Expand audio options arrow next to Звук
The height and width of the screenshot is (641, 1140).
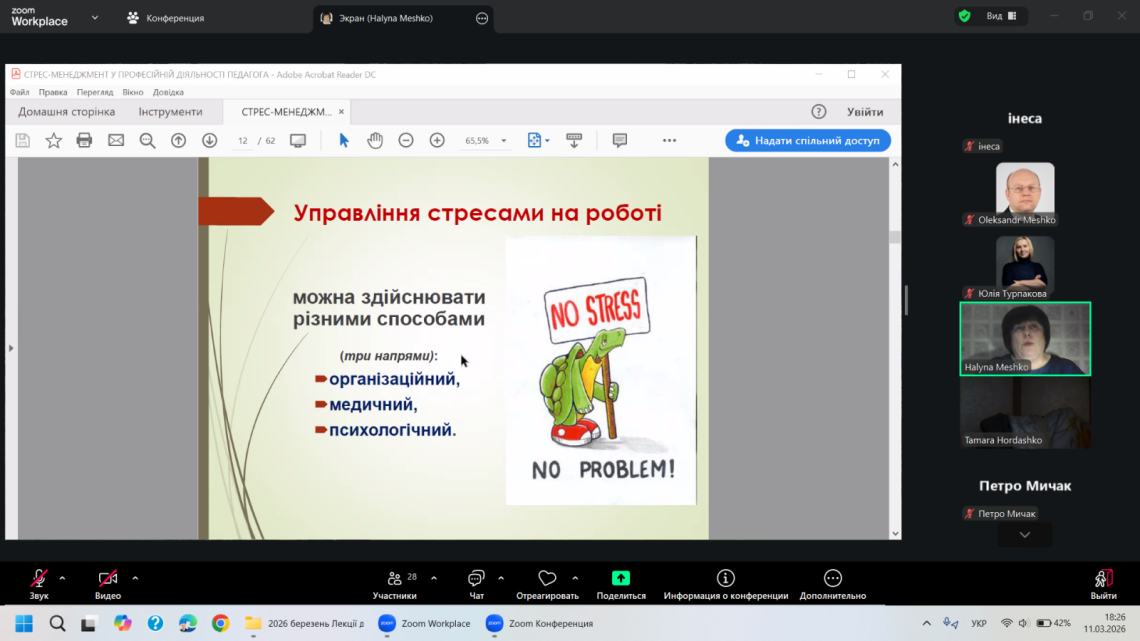62,578
